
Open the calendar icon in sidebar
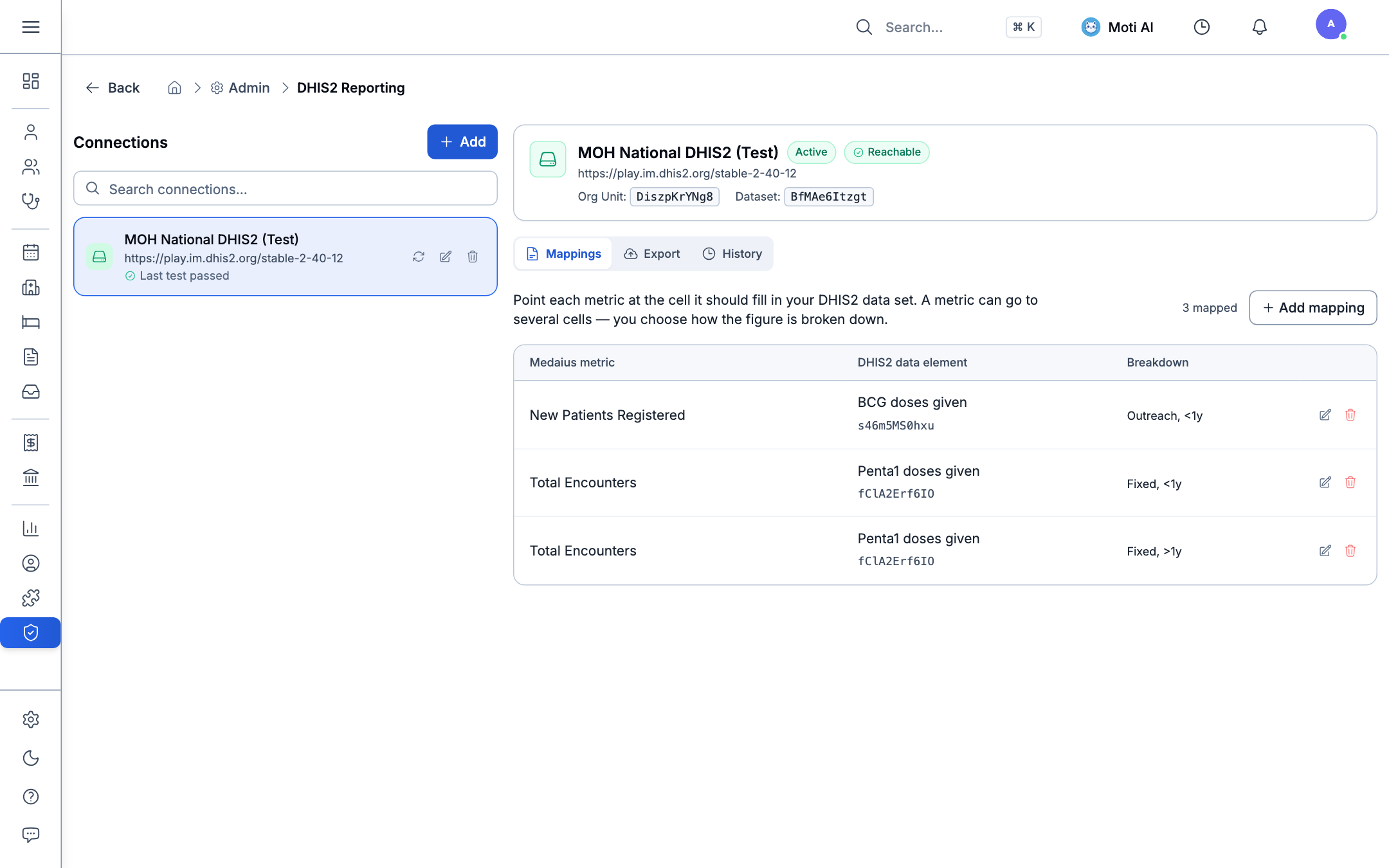30,252
